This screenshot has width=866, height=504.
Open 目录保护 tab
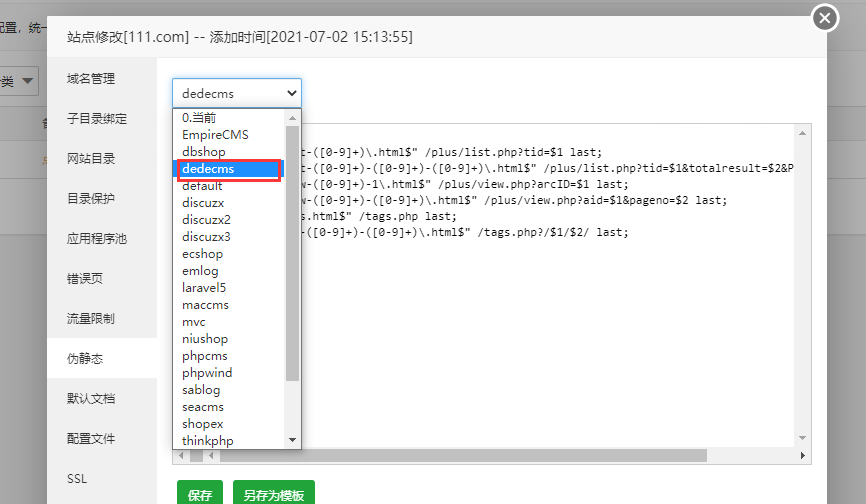(x=102, y=199)
